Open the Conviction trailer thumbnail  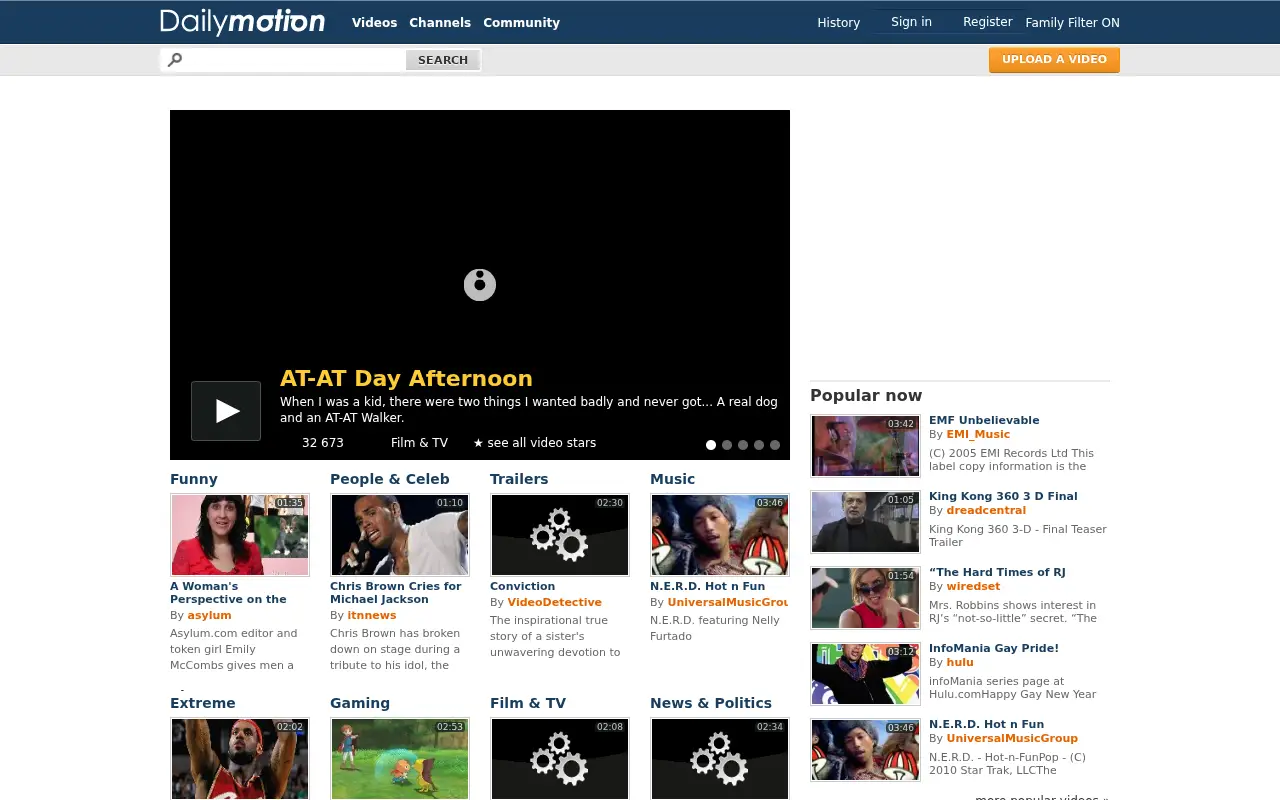pos(560,534)
